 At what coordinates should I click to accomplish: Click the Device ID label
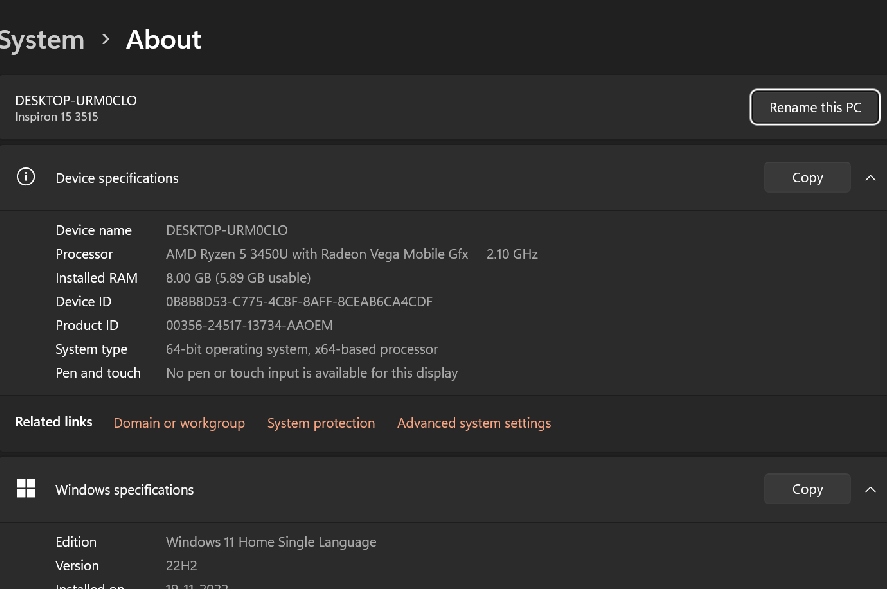tap(83, 302)
